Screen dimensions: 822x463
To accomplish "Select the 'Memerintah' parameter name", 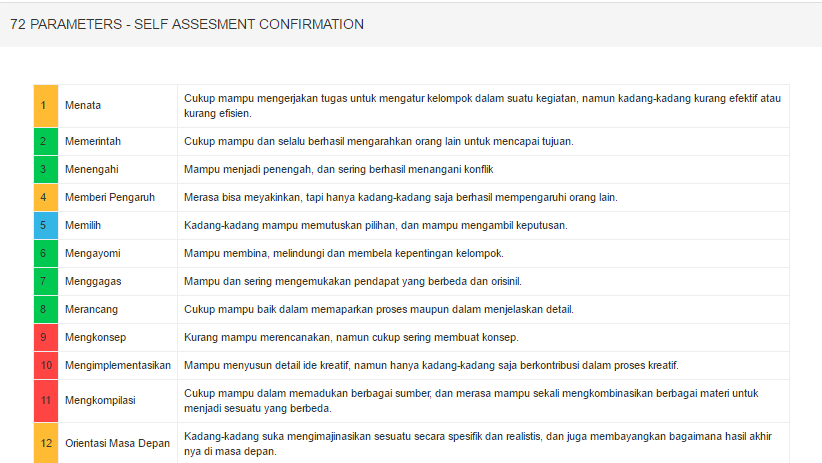I will tap(93, 142).
